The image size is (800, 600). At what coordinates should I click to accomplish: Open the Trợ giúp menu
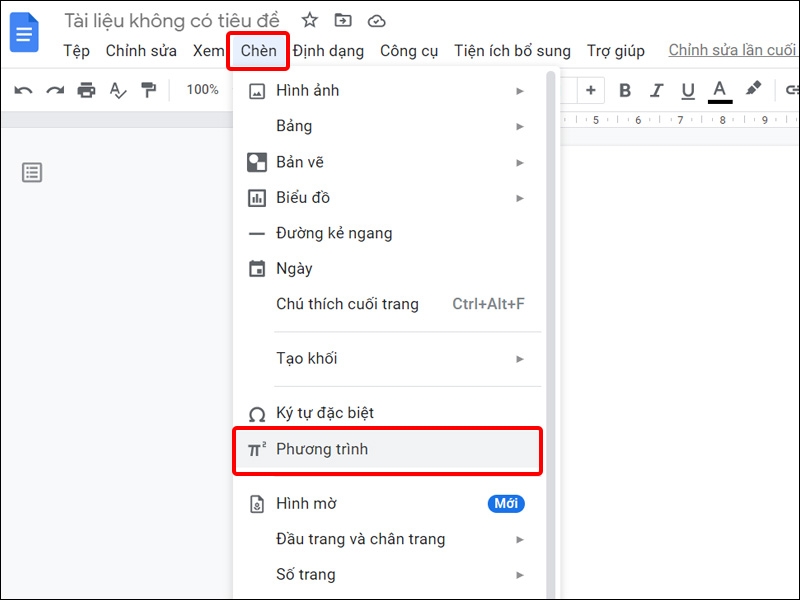tap(616, 51)
